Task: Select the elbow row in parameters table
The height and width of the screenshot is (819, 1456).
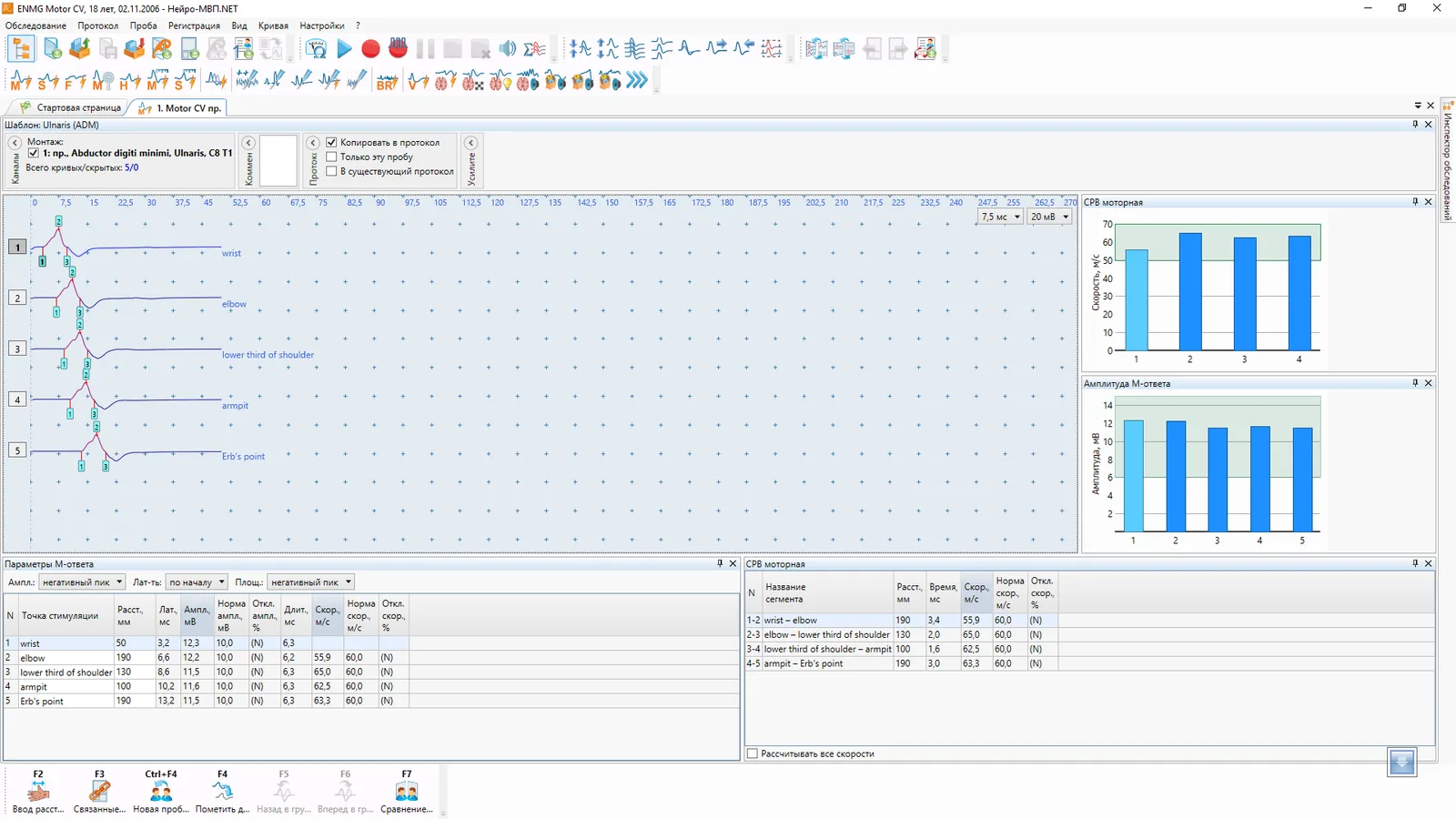Action: coord(207,657)
